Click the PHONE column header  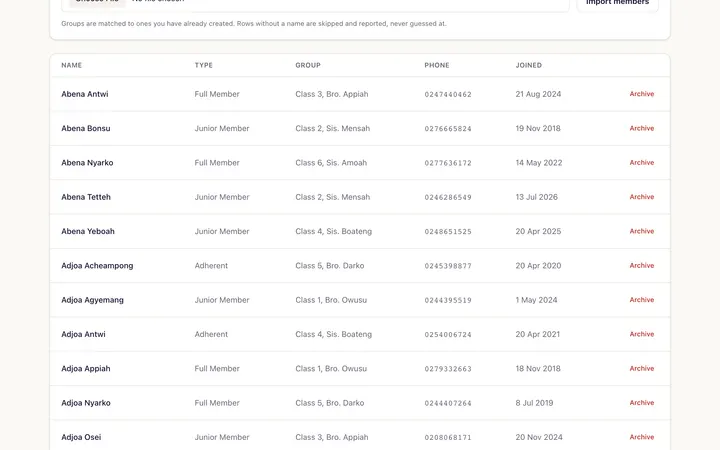[437, 65]
